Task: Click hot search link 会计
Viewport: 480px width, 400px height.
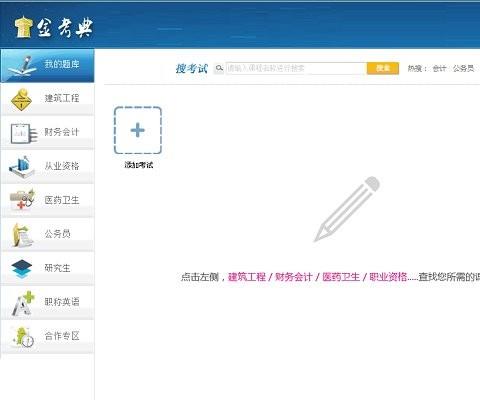Action: tap(439, 68)
